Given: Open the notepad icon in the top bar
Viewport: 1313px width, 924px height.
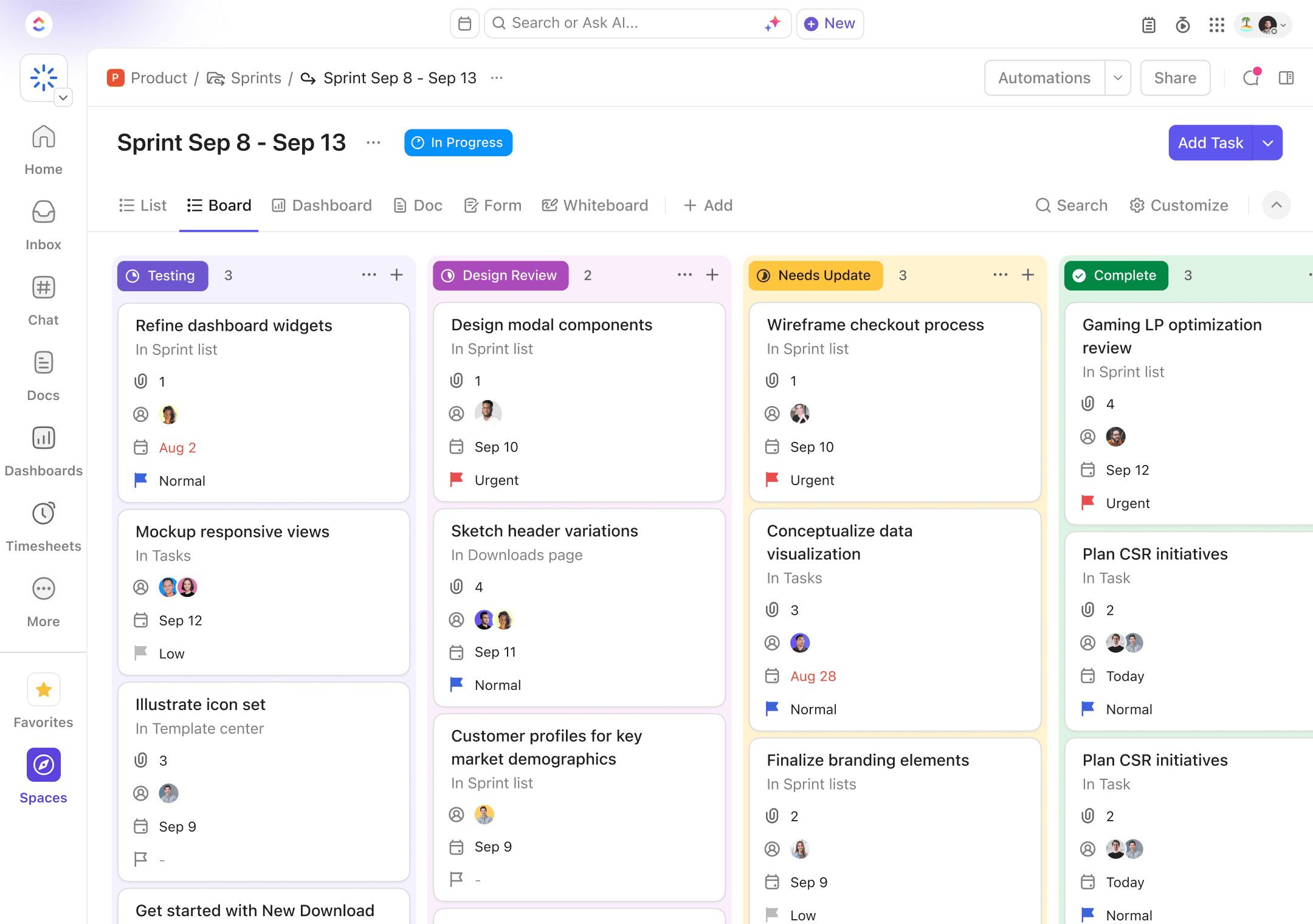Looking at the screenshot, I should (1148, 25).
